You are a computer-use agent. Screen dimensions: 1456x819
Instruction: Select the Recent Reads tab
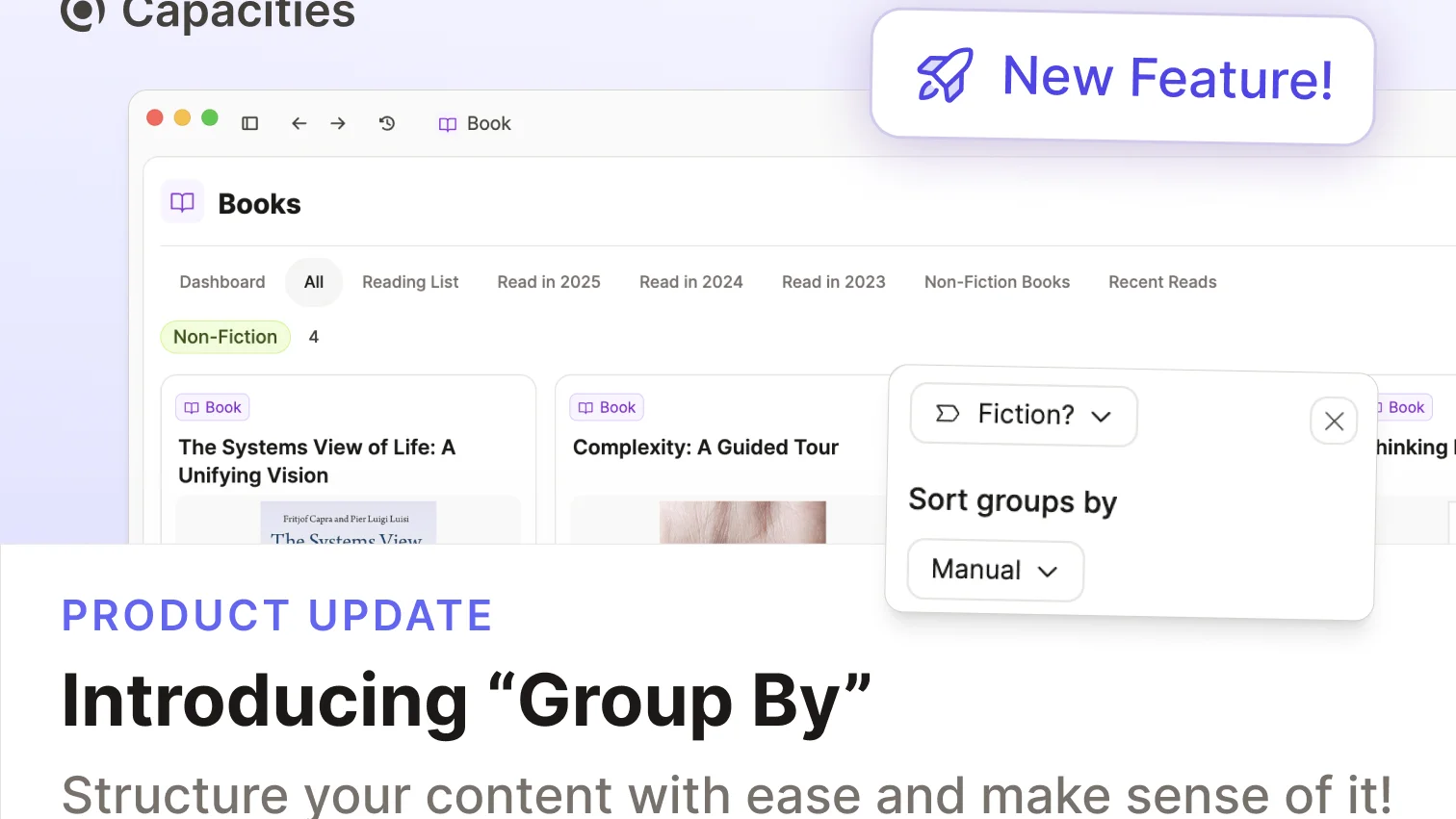click(x=1162, y=282)
